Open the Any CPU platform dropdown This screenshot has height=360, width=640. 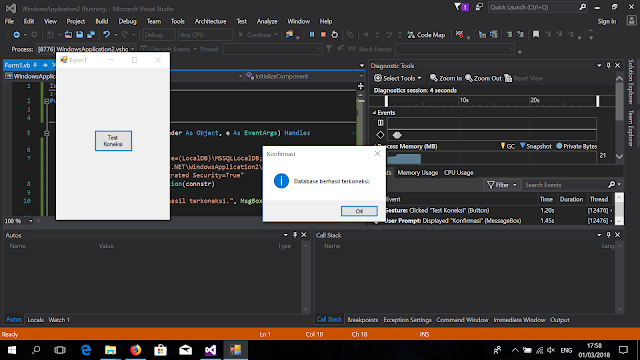(x=205, y=35)
